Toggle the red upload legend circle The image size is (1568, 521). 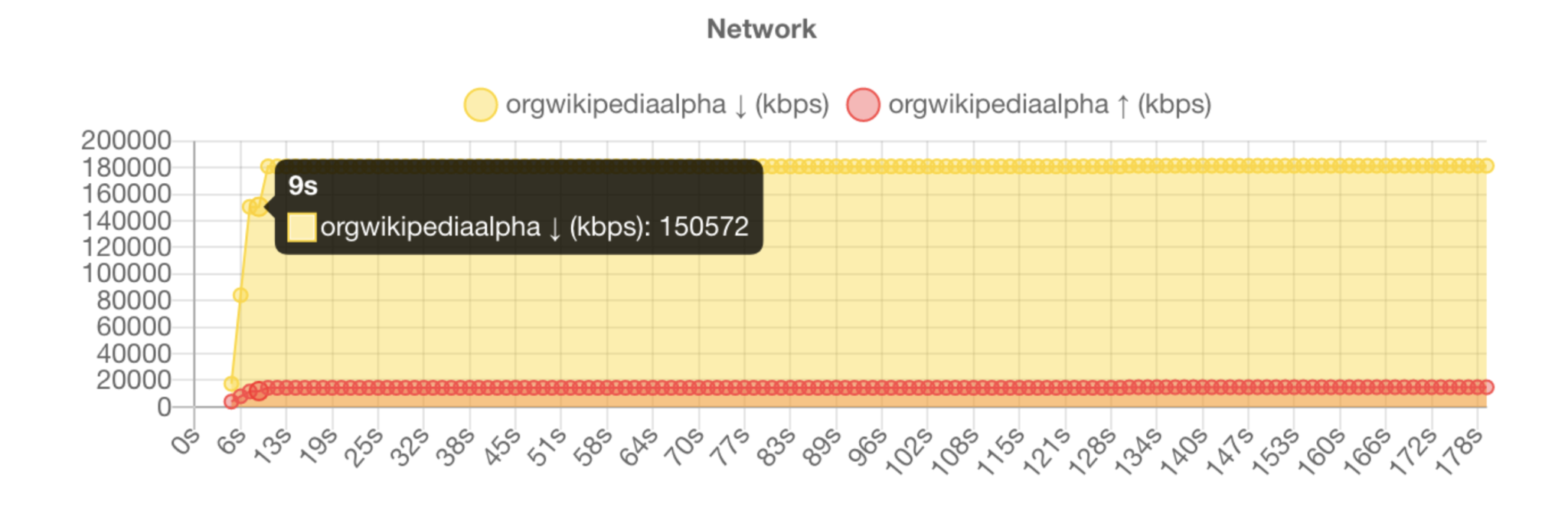863,105
